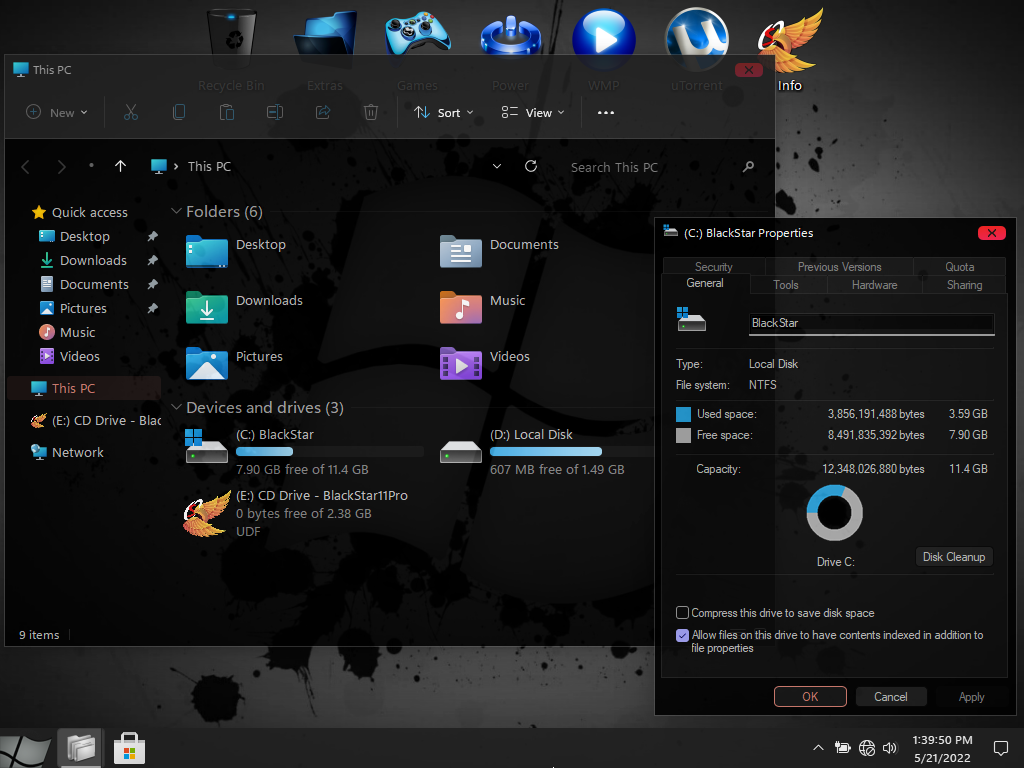Open the notification center icon
This screenshot has height=768, width=1024.
tap(1000, 748)
